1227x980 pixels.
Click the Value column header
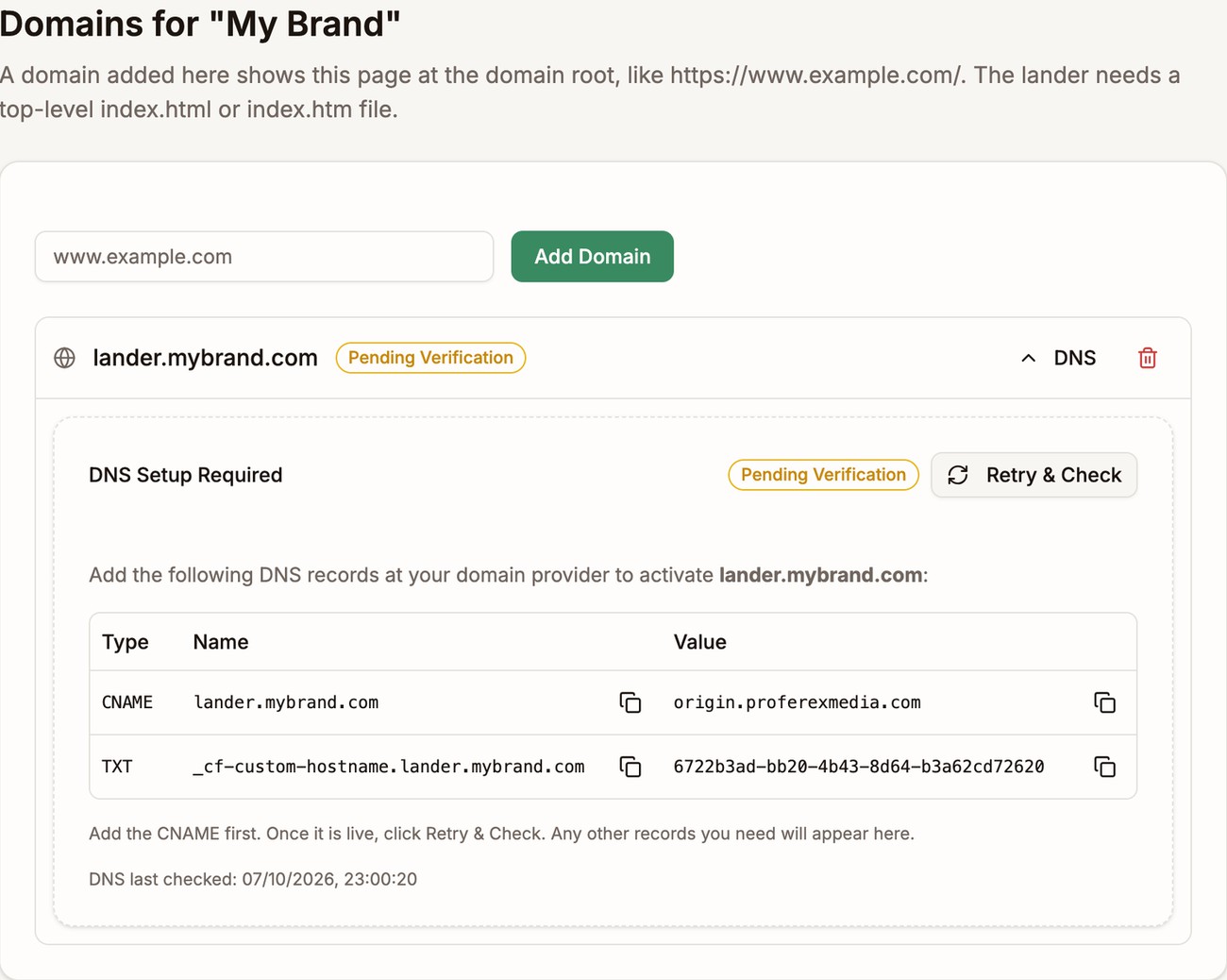point(700,642)
